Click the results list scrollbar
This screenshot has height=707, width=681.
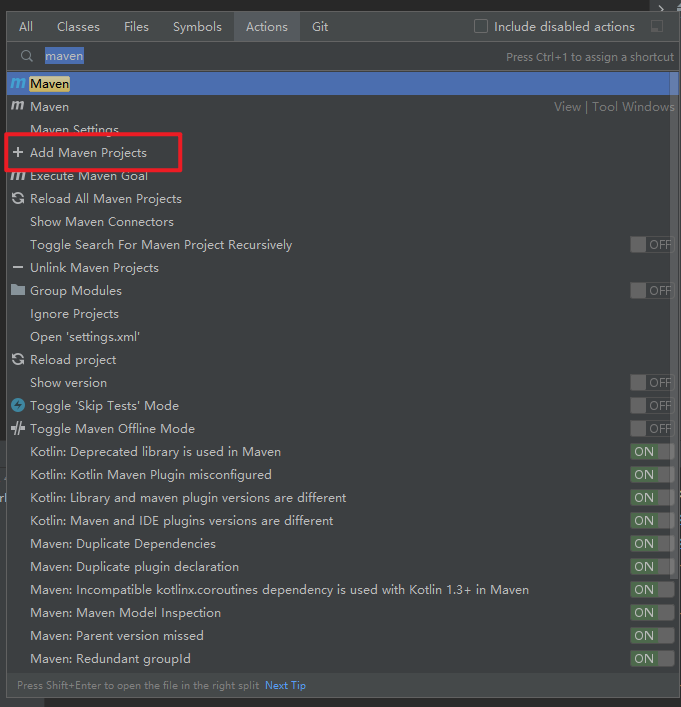[x=674, y=325]
